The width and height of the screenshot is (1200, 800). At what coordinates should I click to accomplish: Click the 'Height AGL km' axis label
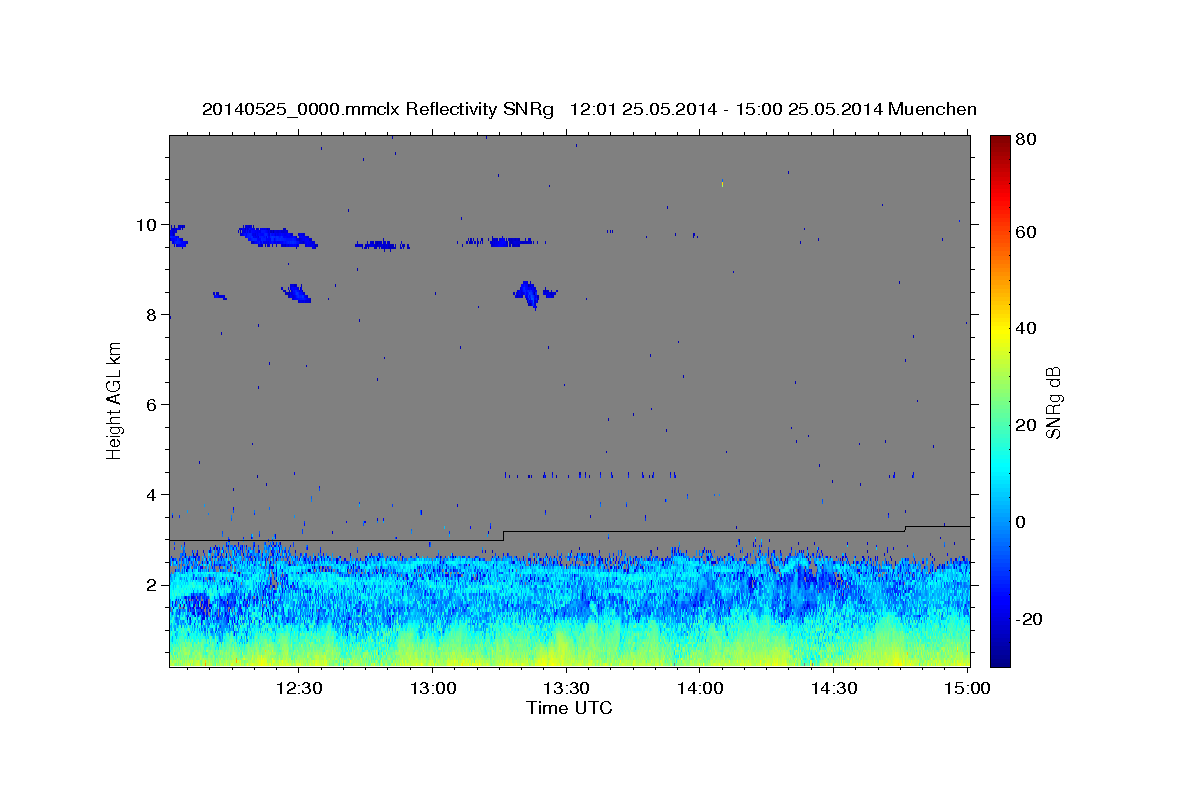[114, 401]
